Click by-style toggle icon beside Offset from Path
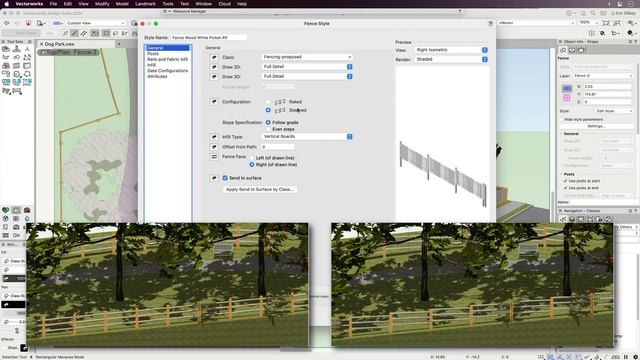Screen dimensions: 640x360 pos(214,147)
